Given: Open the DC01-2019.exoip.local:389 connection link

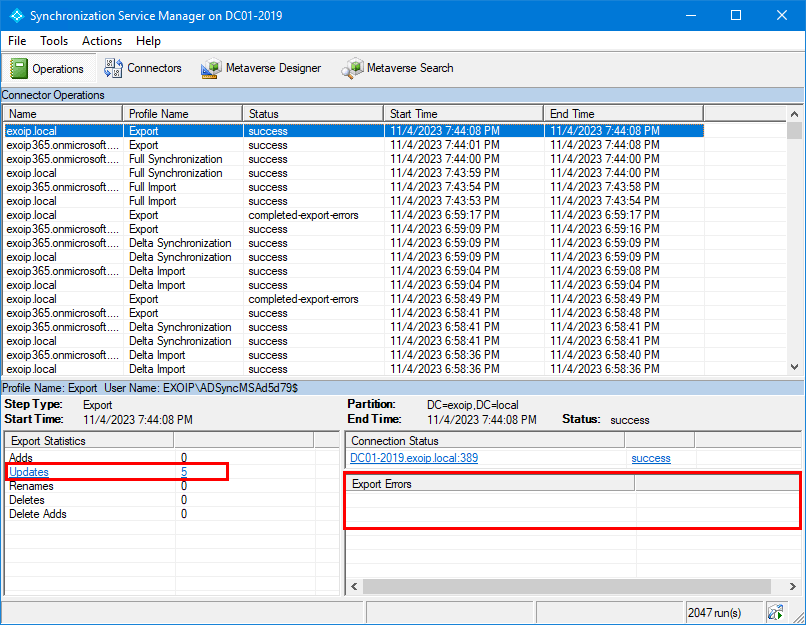Looking at the screenshot, I should [x=413, y=458].
